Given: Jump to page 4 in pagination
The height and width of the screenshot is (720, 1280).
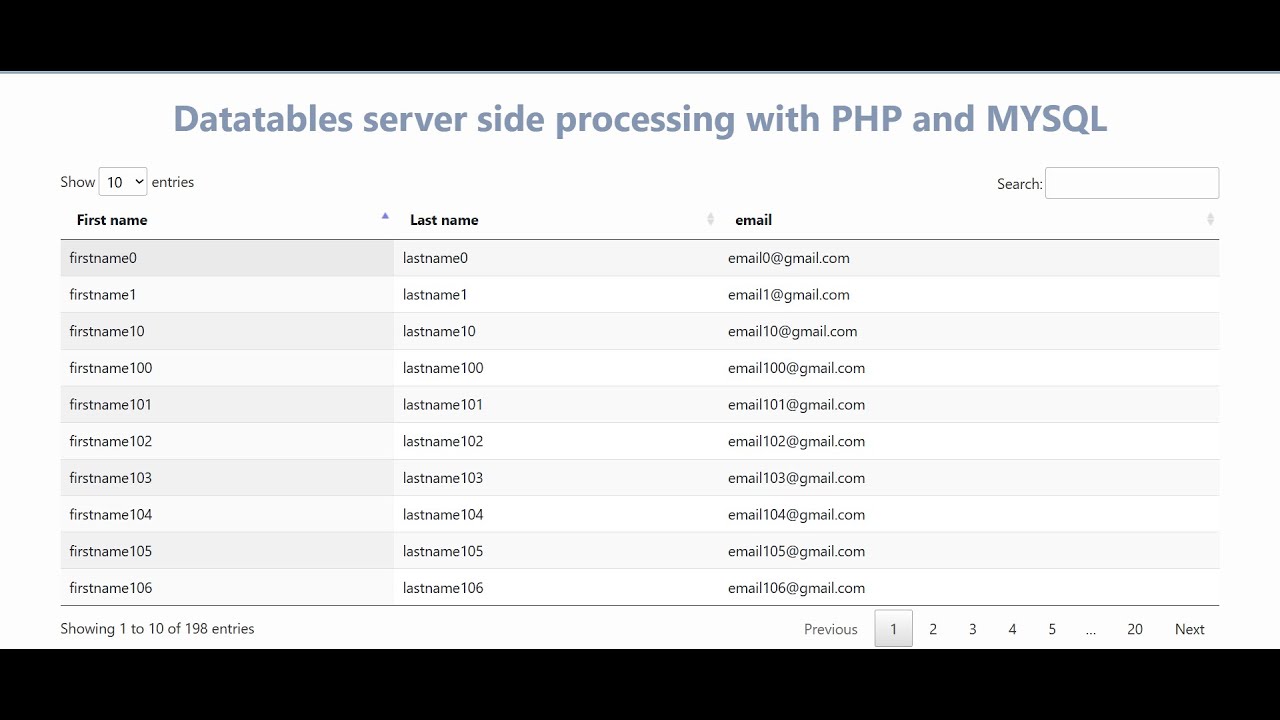Looking at the screenshot, I should (1012, 629).
